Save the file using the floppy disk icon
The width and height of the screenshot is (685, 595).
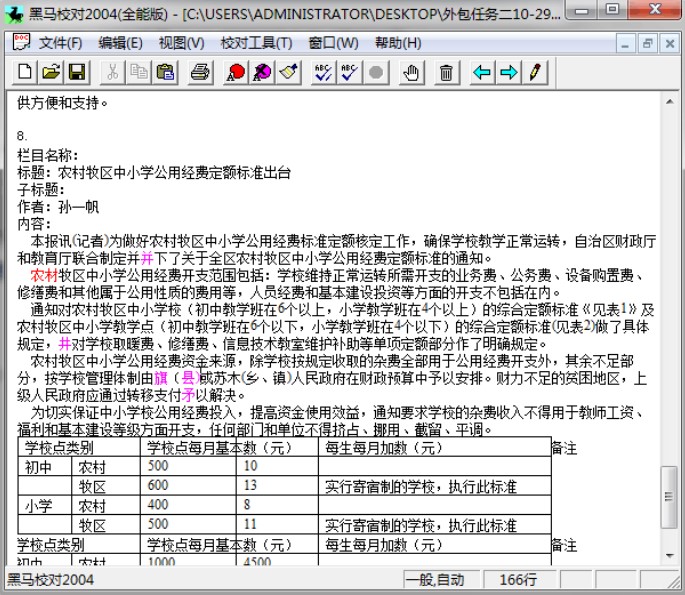pos(76,72)
